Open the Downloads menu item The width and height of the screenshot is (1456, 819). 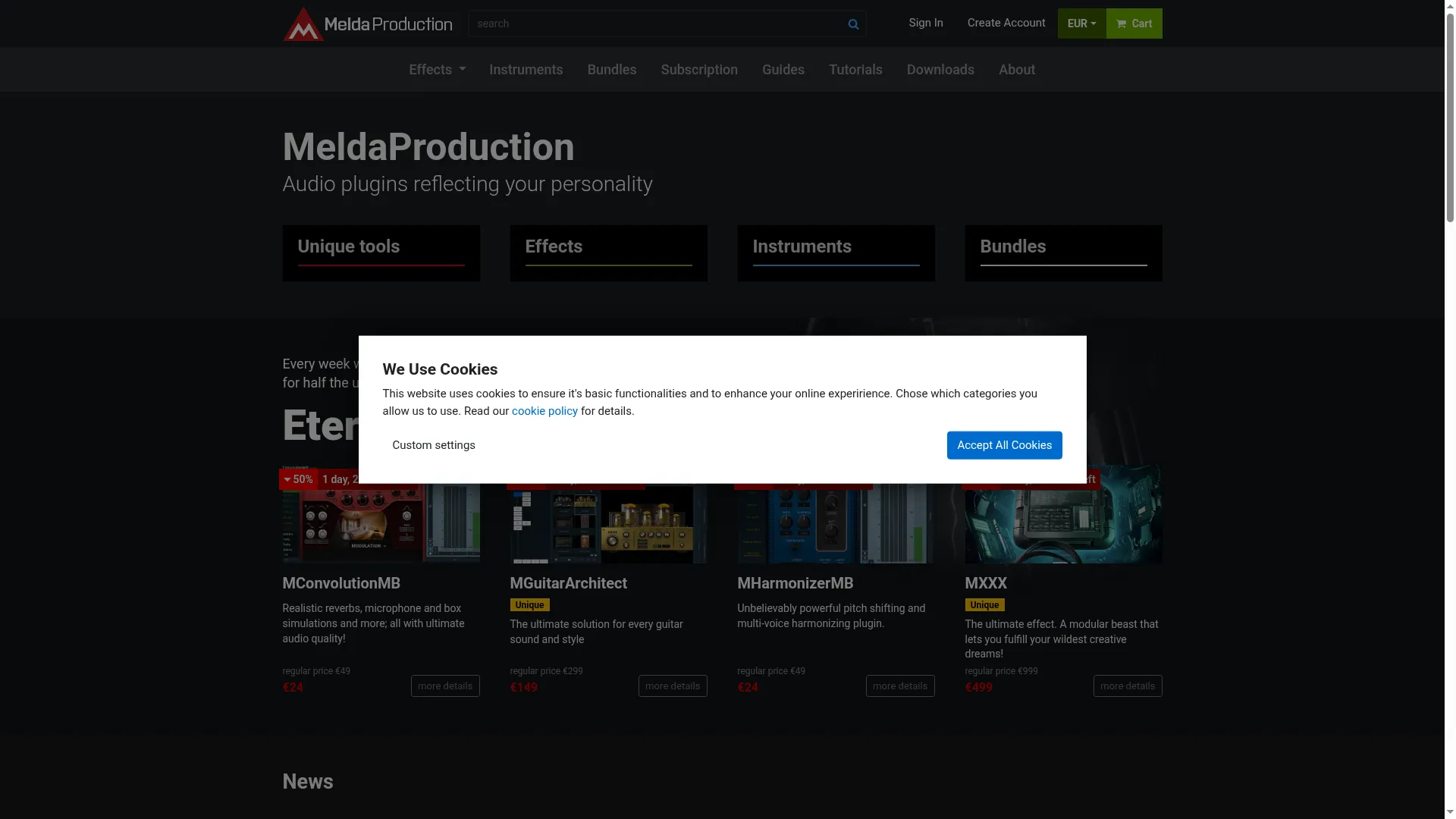point(940,70)
